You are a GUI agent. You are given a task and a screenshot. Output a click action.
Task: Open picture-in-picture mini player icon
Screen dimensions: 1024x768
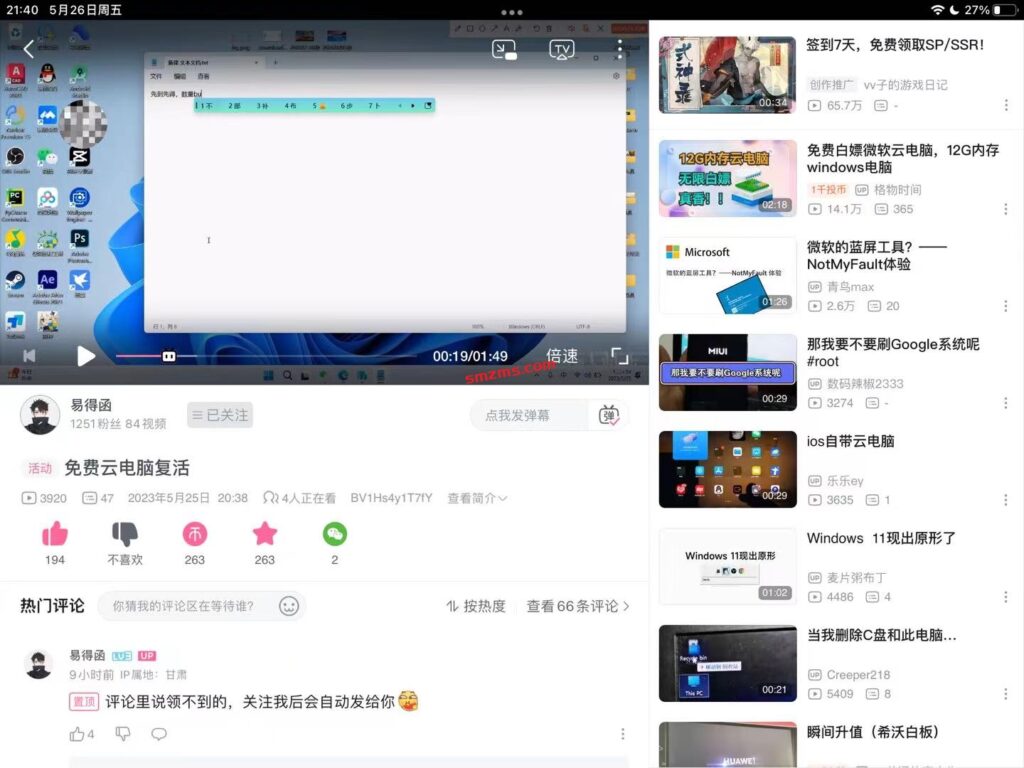pos(504,50)
